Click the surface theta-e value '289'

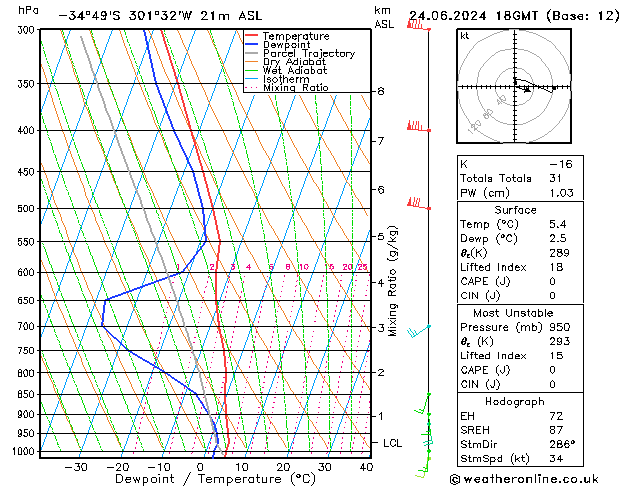click(x=560, y=253)
